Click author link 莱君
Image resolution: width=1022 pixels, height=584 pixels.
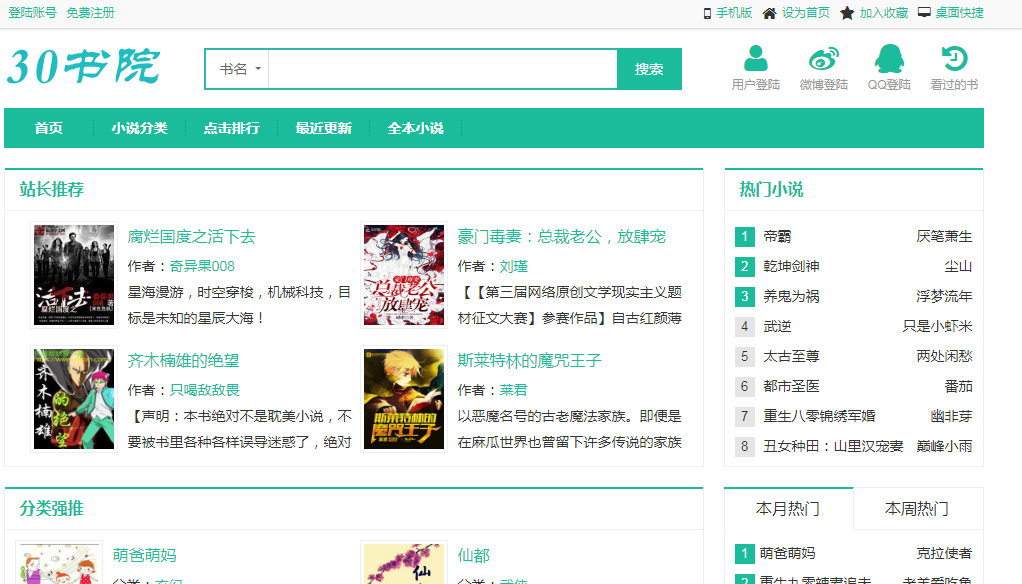click(514, 390)
